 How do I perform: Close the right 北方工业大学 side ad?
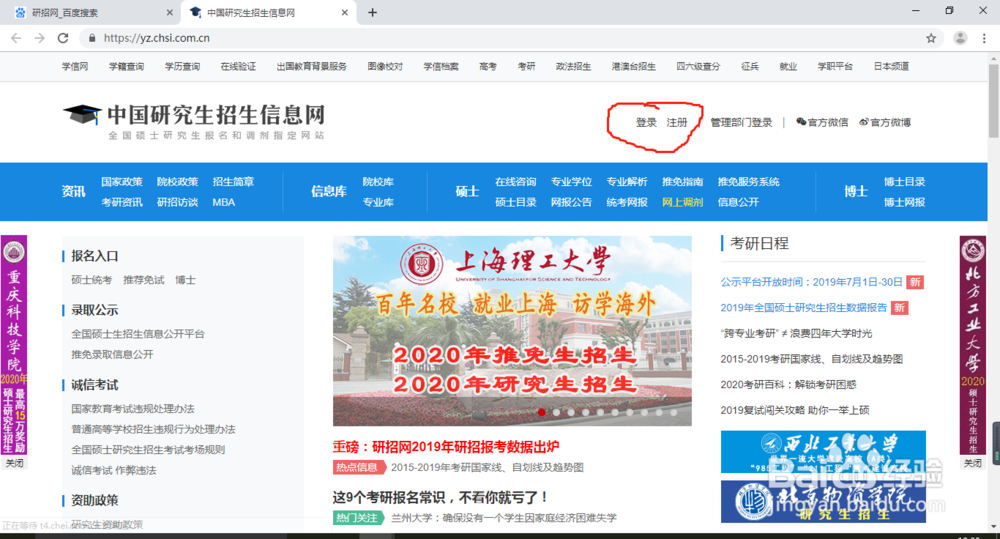[x=973, y=463]
